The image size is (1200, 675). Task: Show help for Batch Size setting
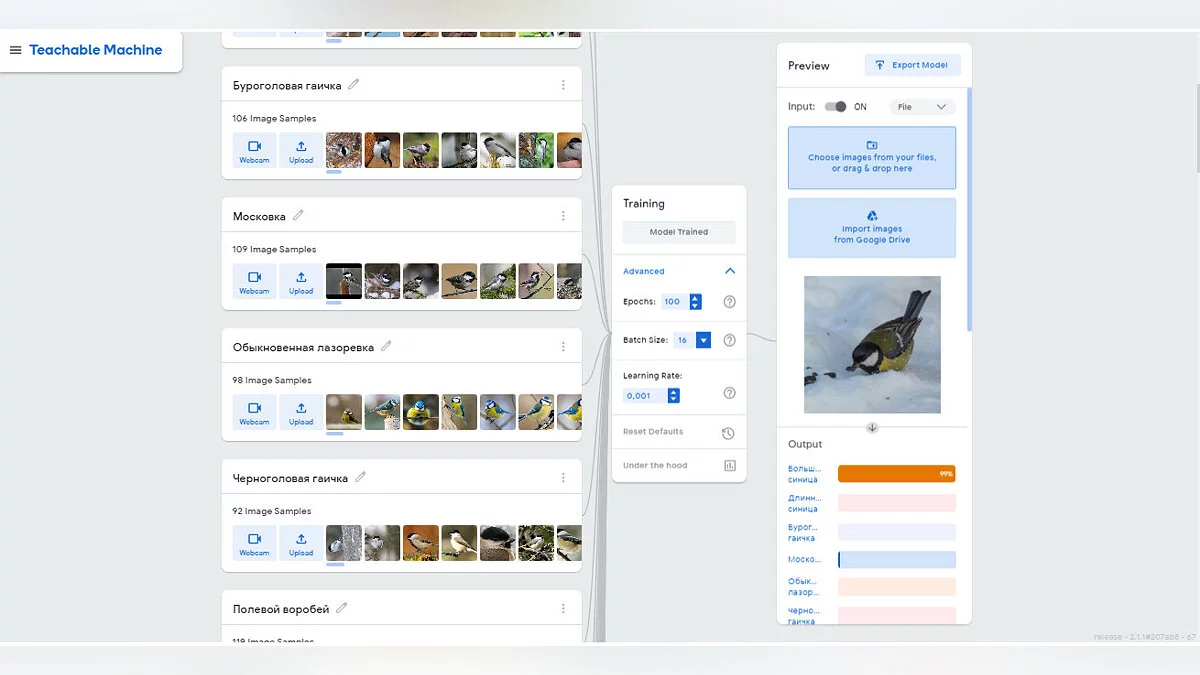(729, 340)
